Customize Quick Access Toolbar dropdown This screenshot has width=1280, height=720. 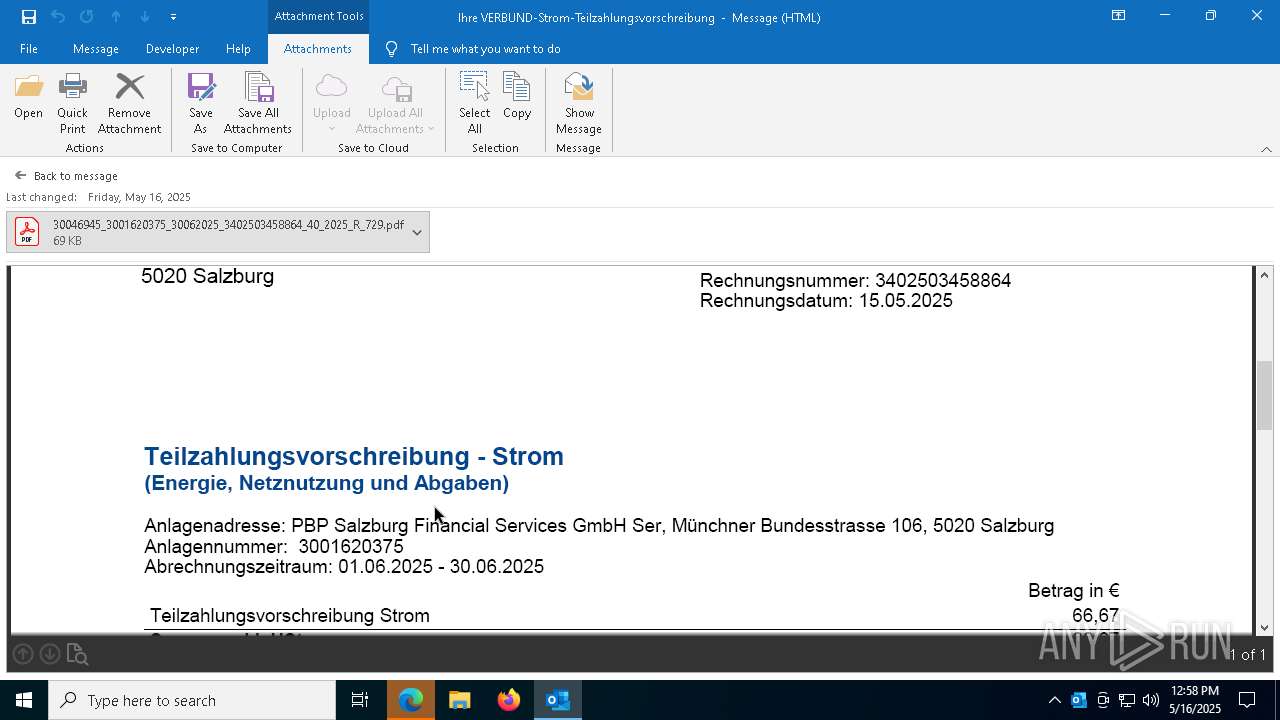(173, 17)
